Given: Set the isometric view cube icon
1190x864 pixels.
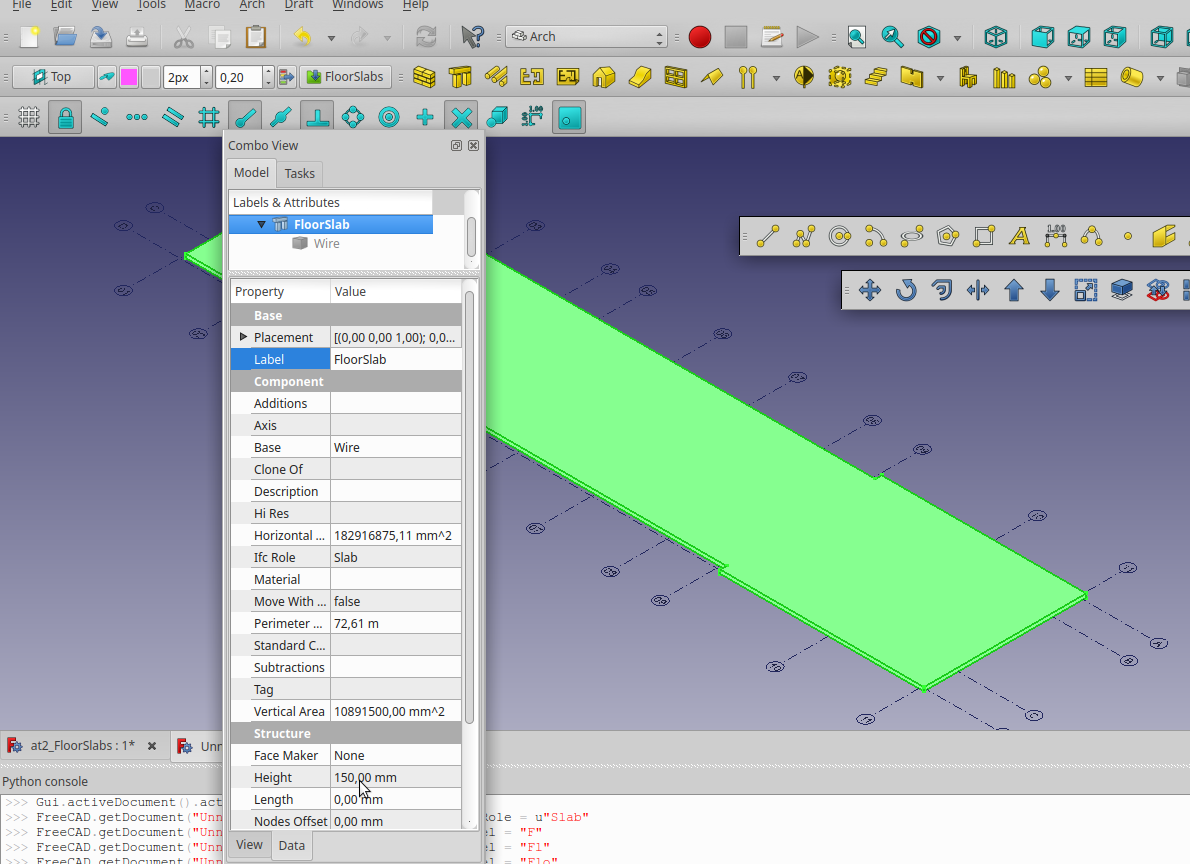Looking at the screenshot, I should [996, 36].
